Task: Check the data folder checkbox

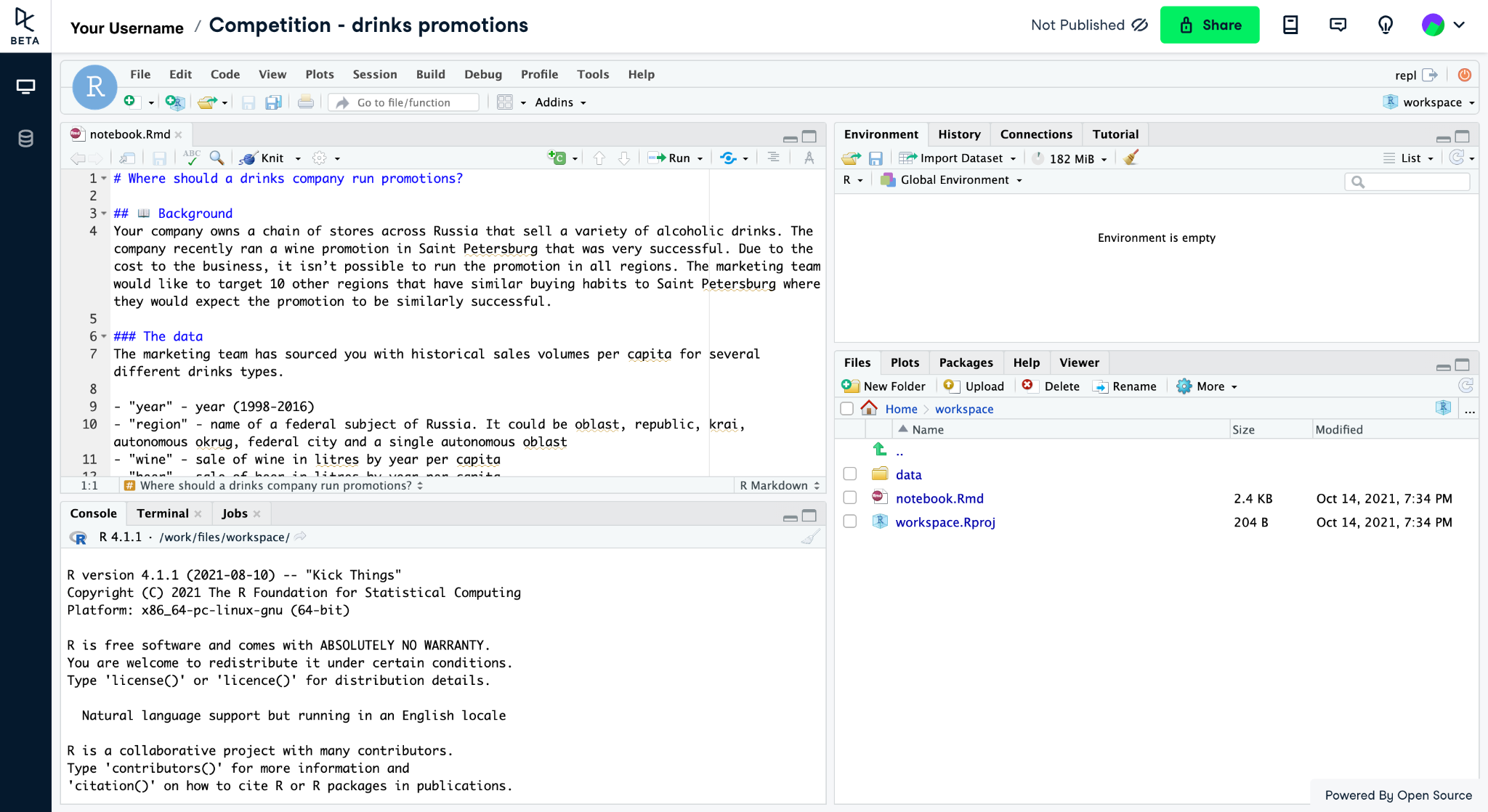Action: tap(849, 474)
